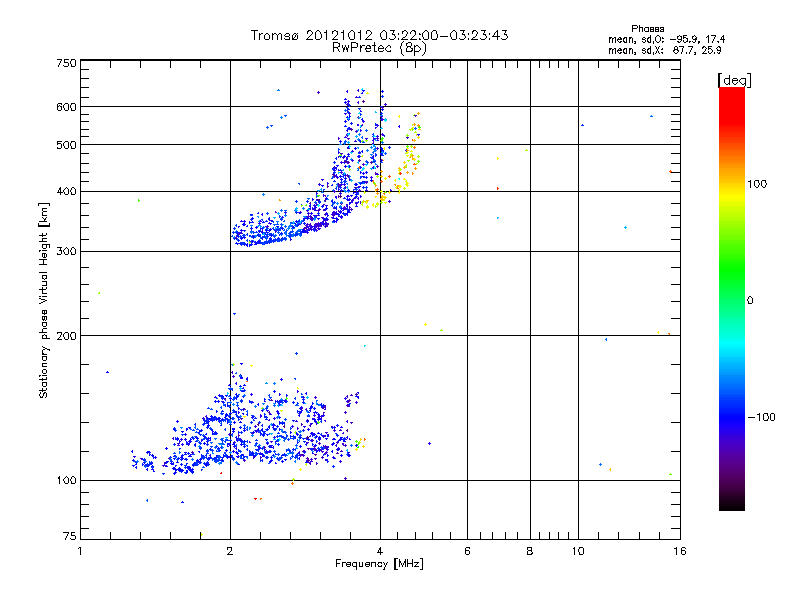Click the 'Phases' header text
Viewport: 800px width, 600px height.
click(x=647, y=29)
